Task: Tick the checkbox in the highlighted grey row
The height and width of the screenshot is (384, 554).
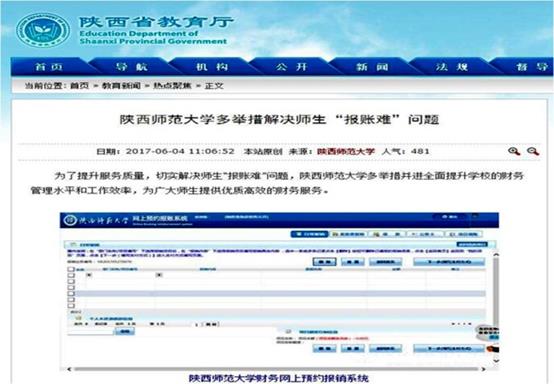Action: 71,294
